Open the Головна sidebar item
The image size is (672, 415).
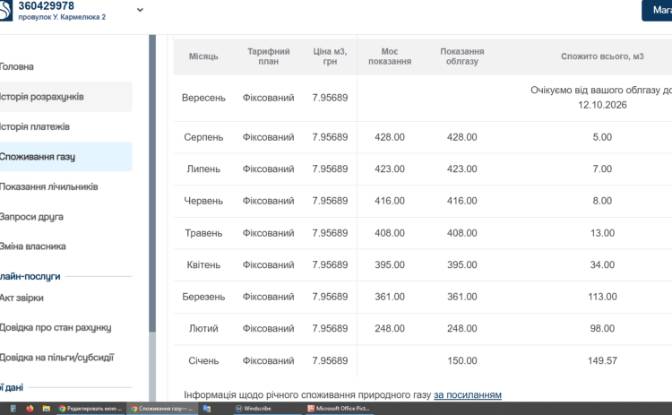tap(17, 67)
